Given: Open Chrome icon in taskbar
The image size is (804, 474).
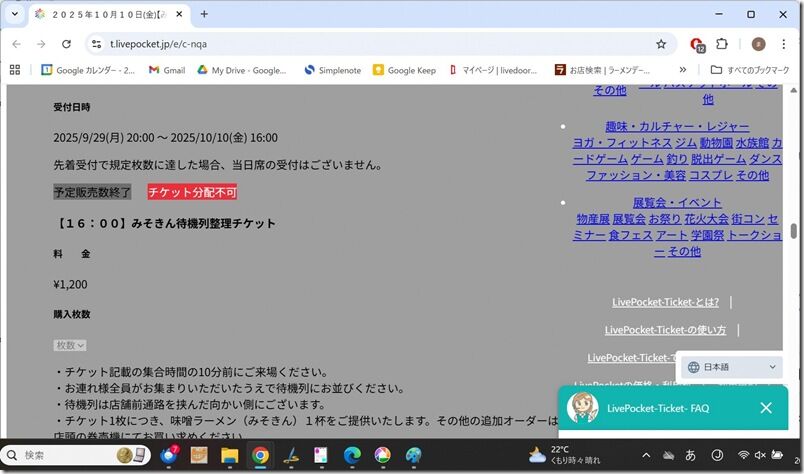Looking at the screenshot, I should [260, 455].
